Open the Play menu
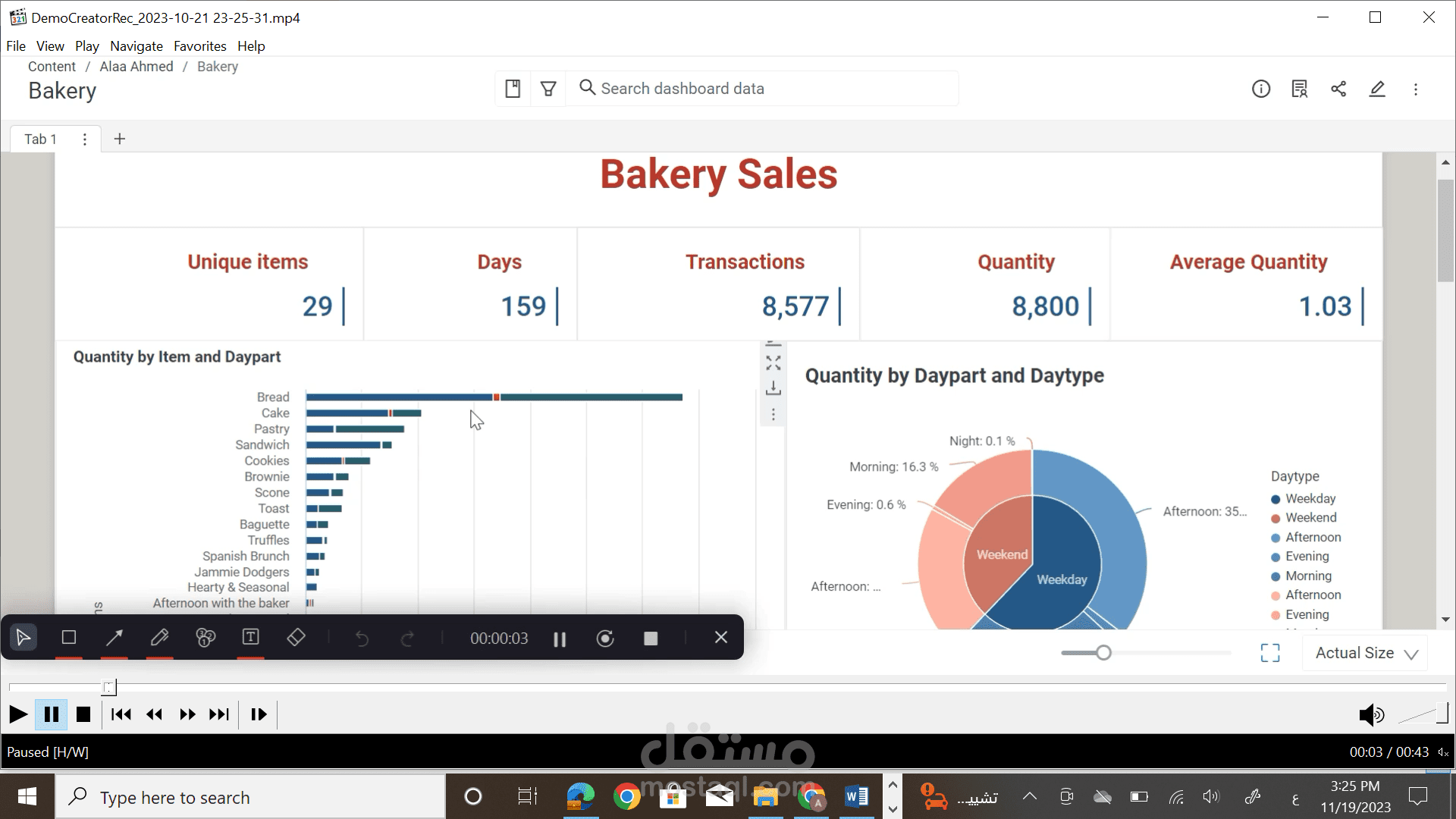 (87, 46)
